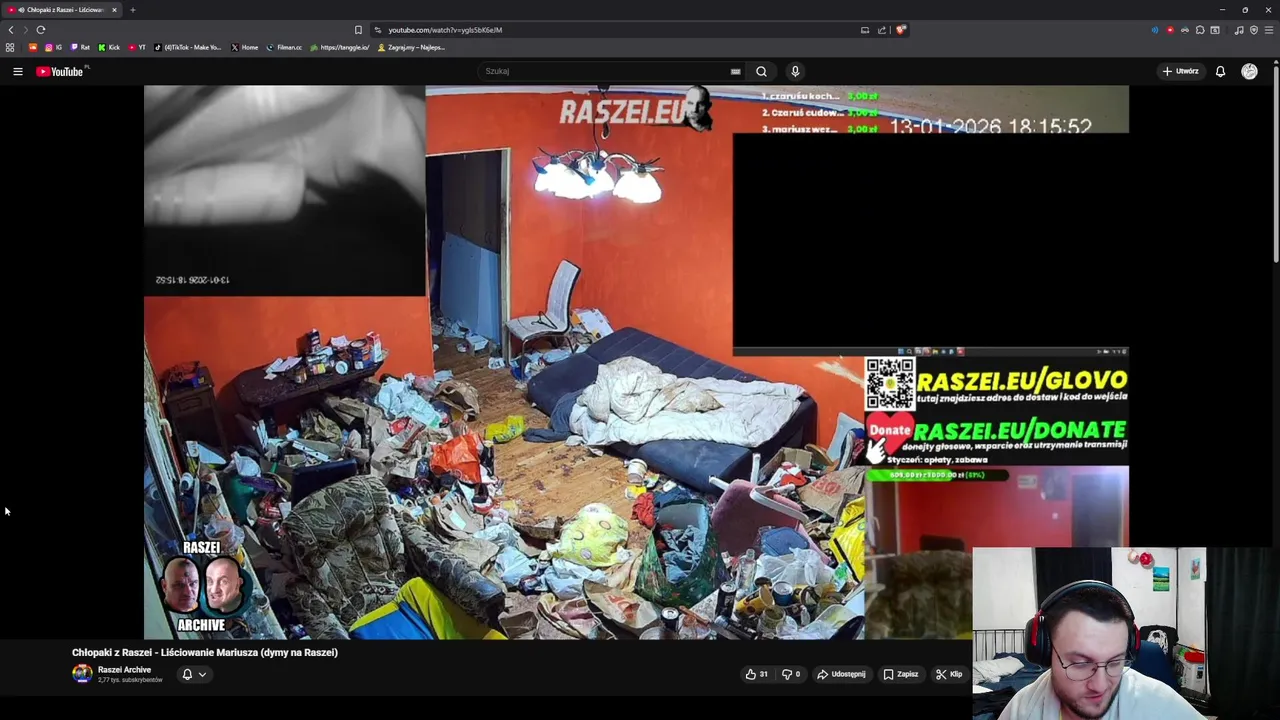Open picture-in-picture icon in address bar
This screenshot has height=720, width=1280.
(x=865, y=30)
